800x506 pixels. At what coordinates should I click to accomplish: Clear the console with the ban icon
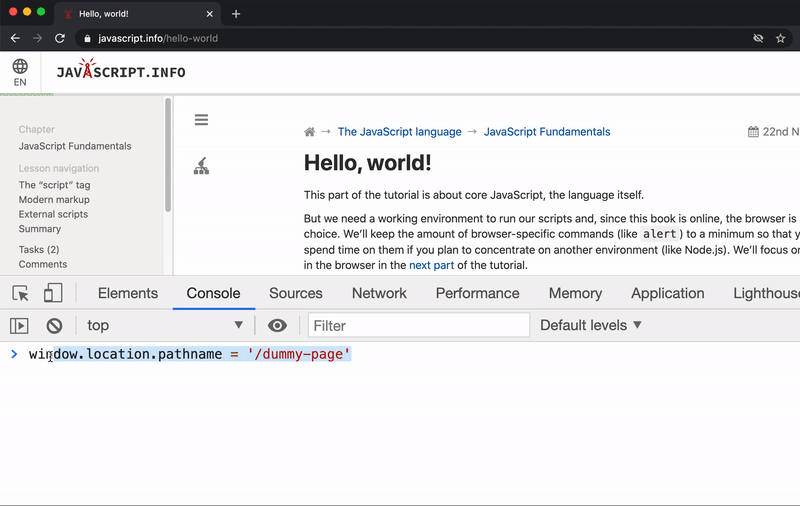tap(54, 325)
